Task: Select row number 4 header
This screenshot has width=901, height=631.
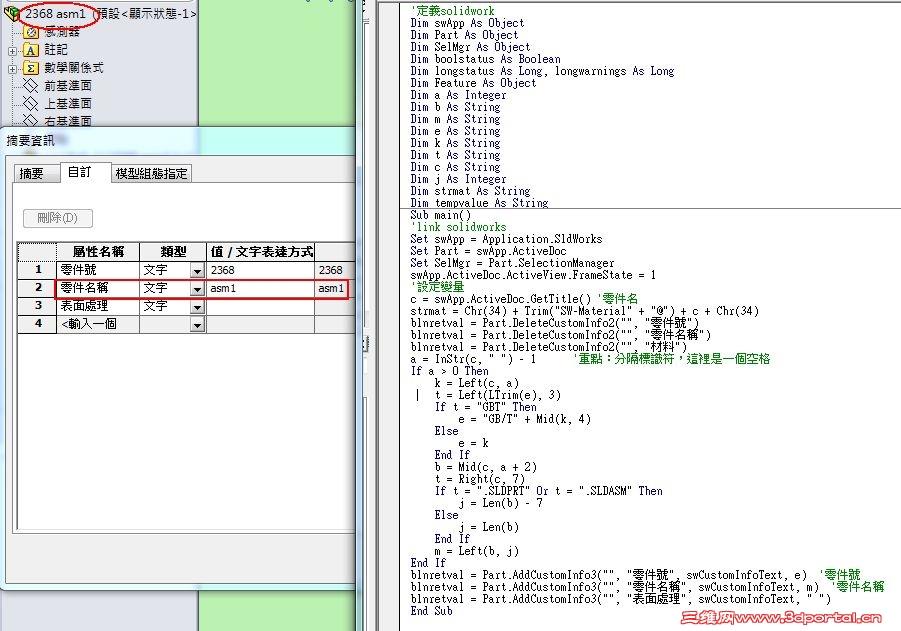Action: (x=37, y=324)
